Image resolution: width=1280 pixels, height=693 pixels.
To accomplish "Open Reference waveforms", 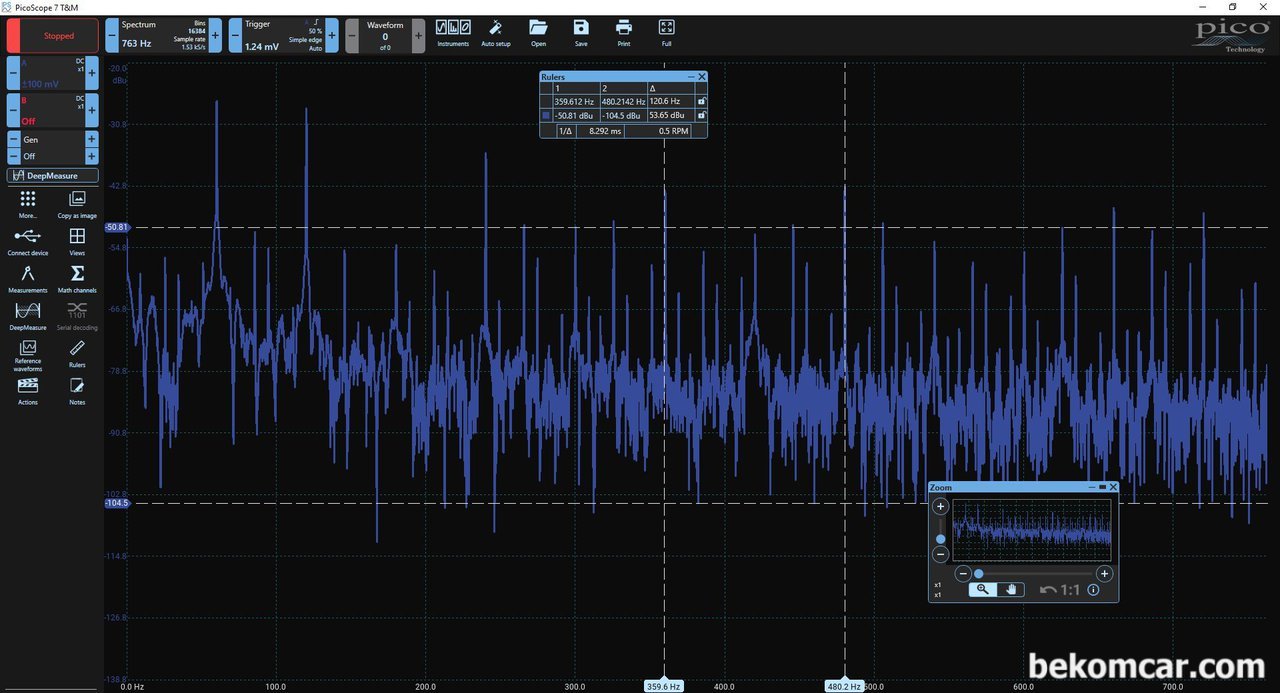I will click(x=28, y=356).
